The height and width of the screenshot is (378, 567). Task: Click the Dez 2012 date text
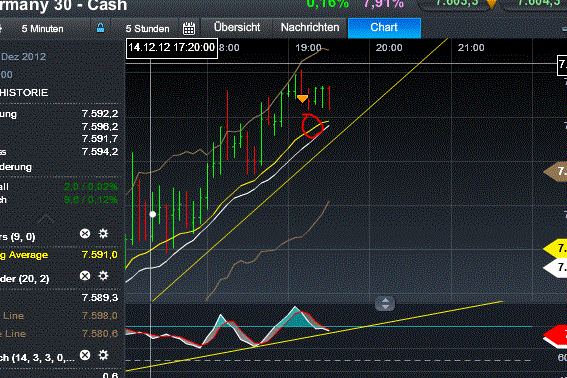[x=24, y=57]
